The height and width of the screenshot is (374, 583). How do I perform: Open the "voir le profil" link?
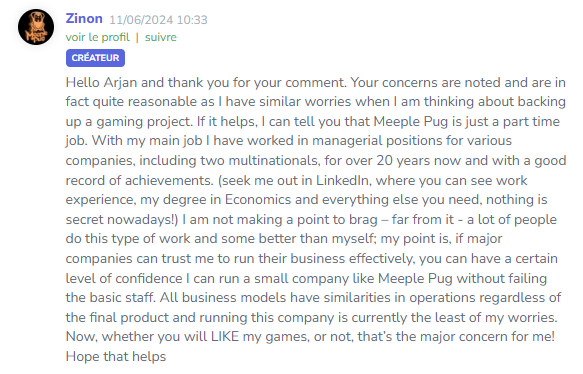pos(97,37)
